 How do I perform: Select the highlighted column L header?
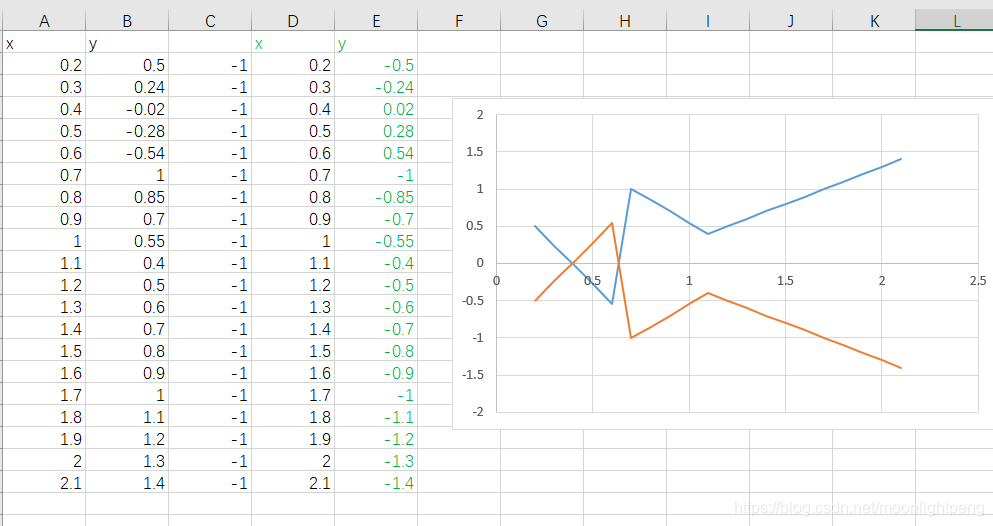(954, 21)
